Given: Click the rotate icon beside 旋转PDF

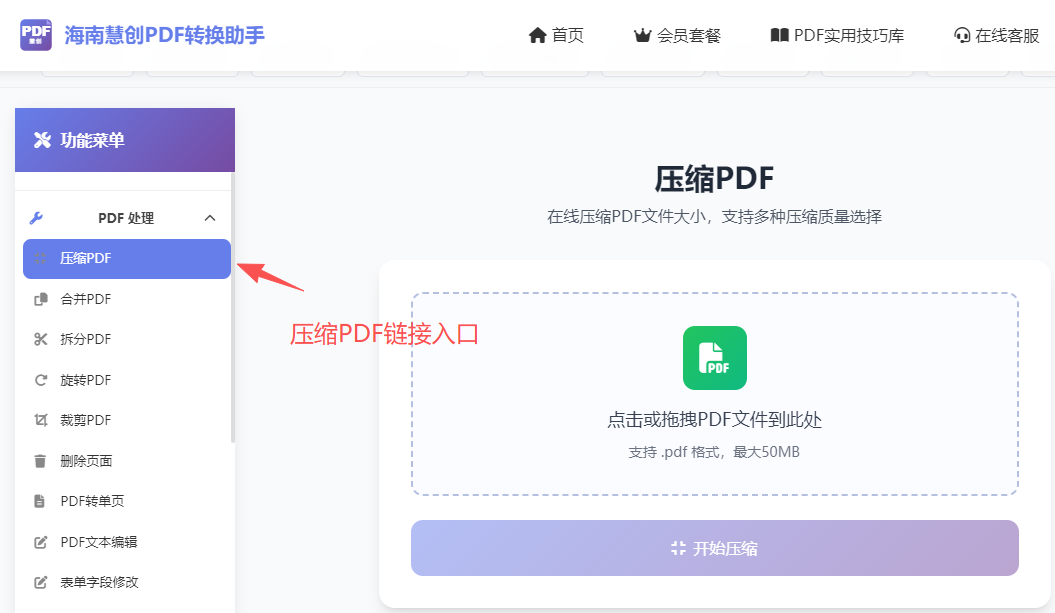Looking at the screenshot, I should click(x=41, y=380).
